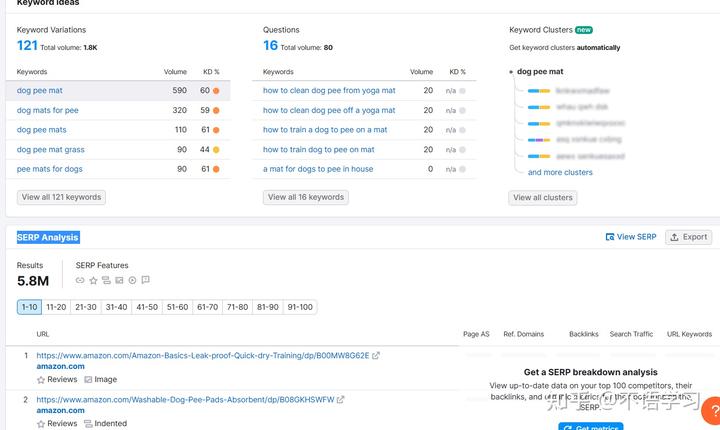Image resolution: width=720 pixels, height=430 pixels.
Task: Click the 'dog pee mat' cluster tree item
Action: (x=540, y=71)
